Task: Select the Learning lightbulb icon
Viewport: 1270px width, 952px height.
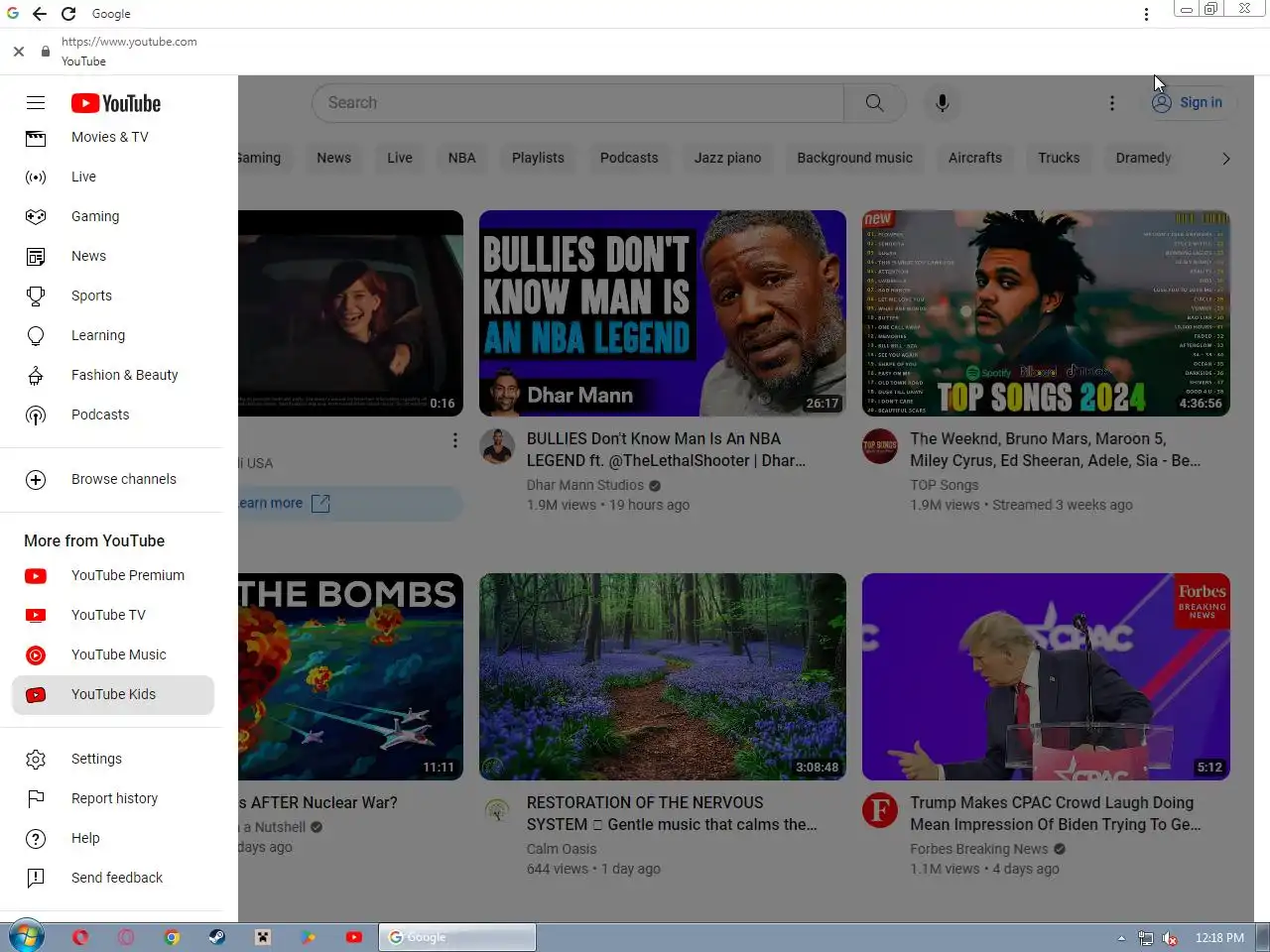Action: (x=36, y=336)
